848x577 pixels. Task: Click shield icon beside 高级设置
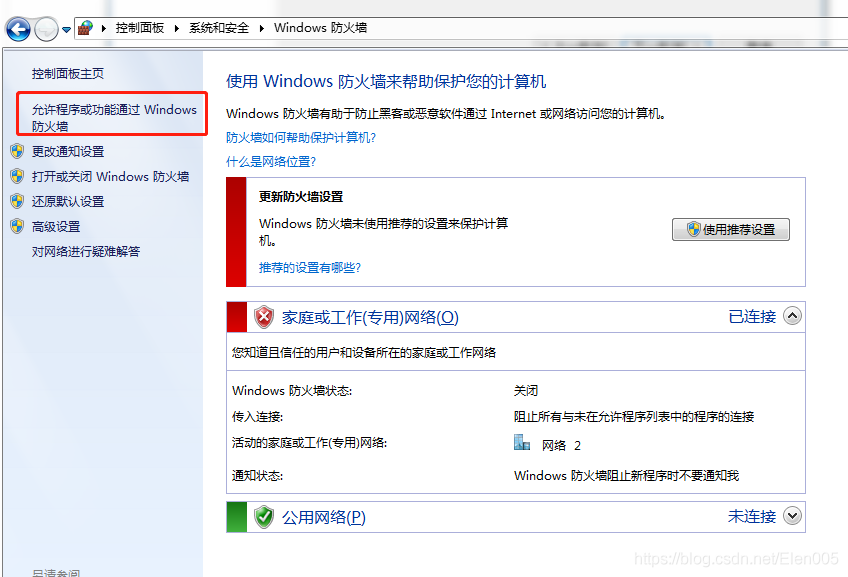(17, 226)
